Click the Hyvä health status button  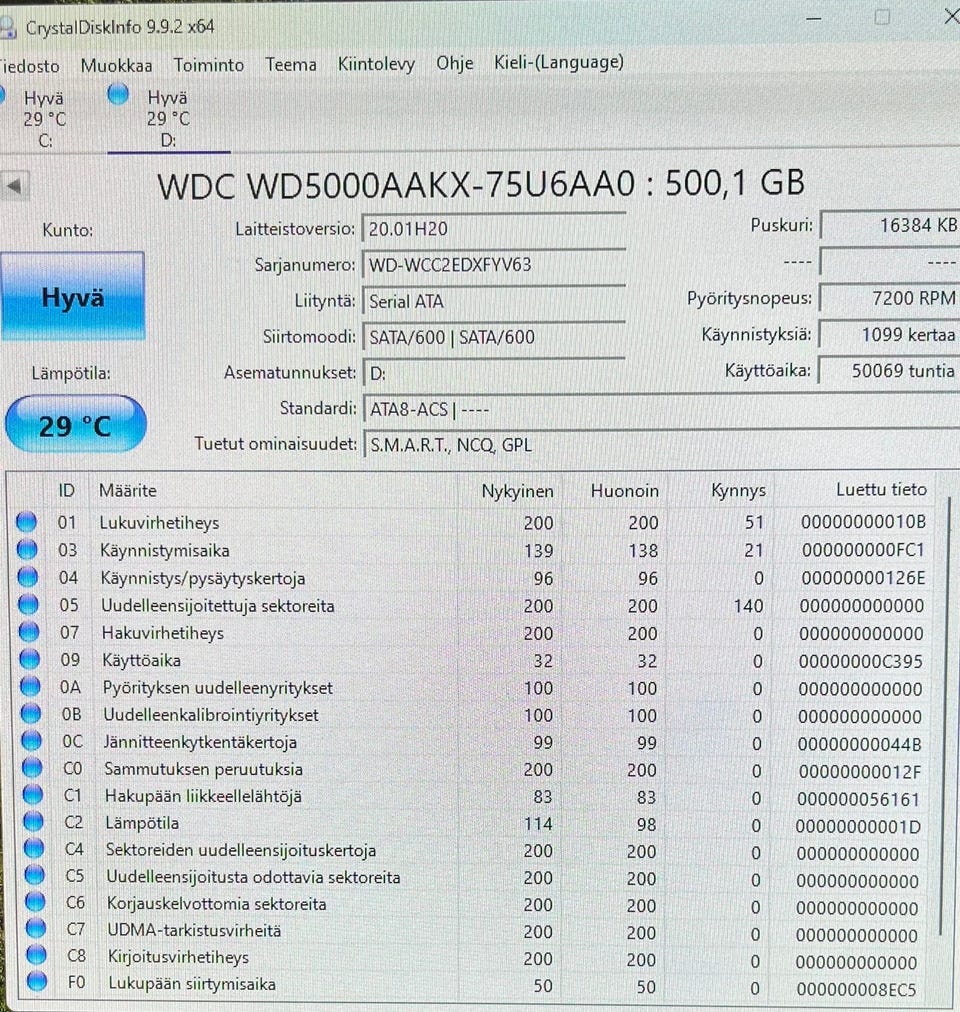[x=73, y=297]
